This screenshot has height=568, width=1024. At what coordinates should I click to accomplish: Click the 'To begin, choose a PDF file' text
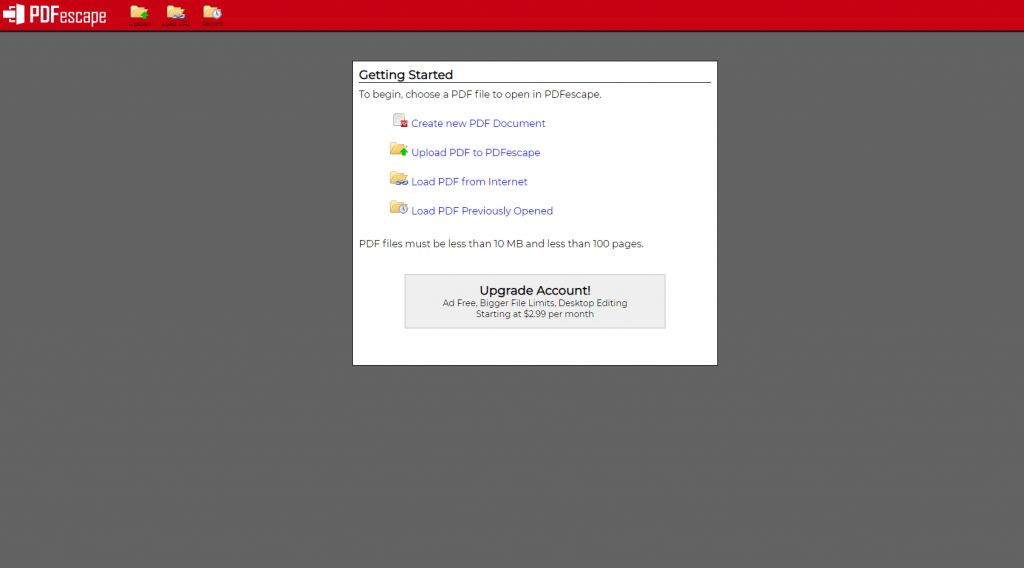(x=480, y=95)
